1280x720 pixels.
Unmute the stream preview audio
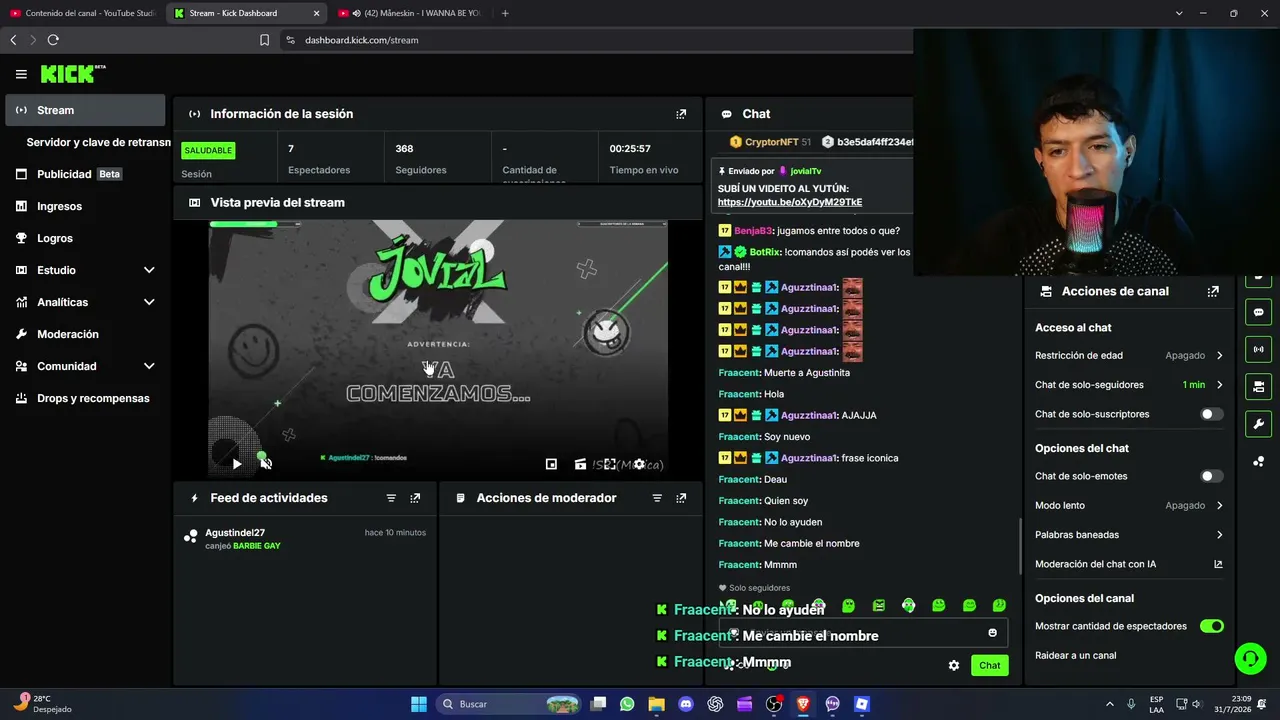(266, 464)
